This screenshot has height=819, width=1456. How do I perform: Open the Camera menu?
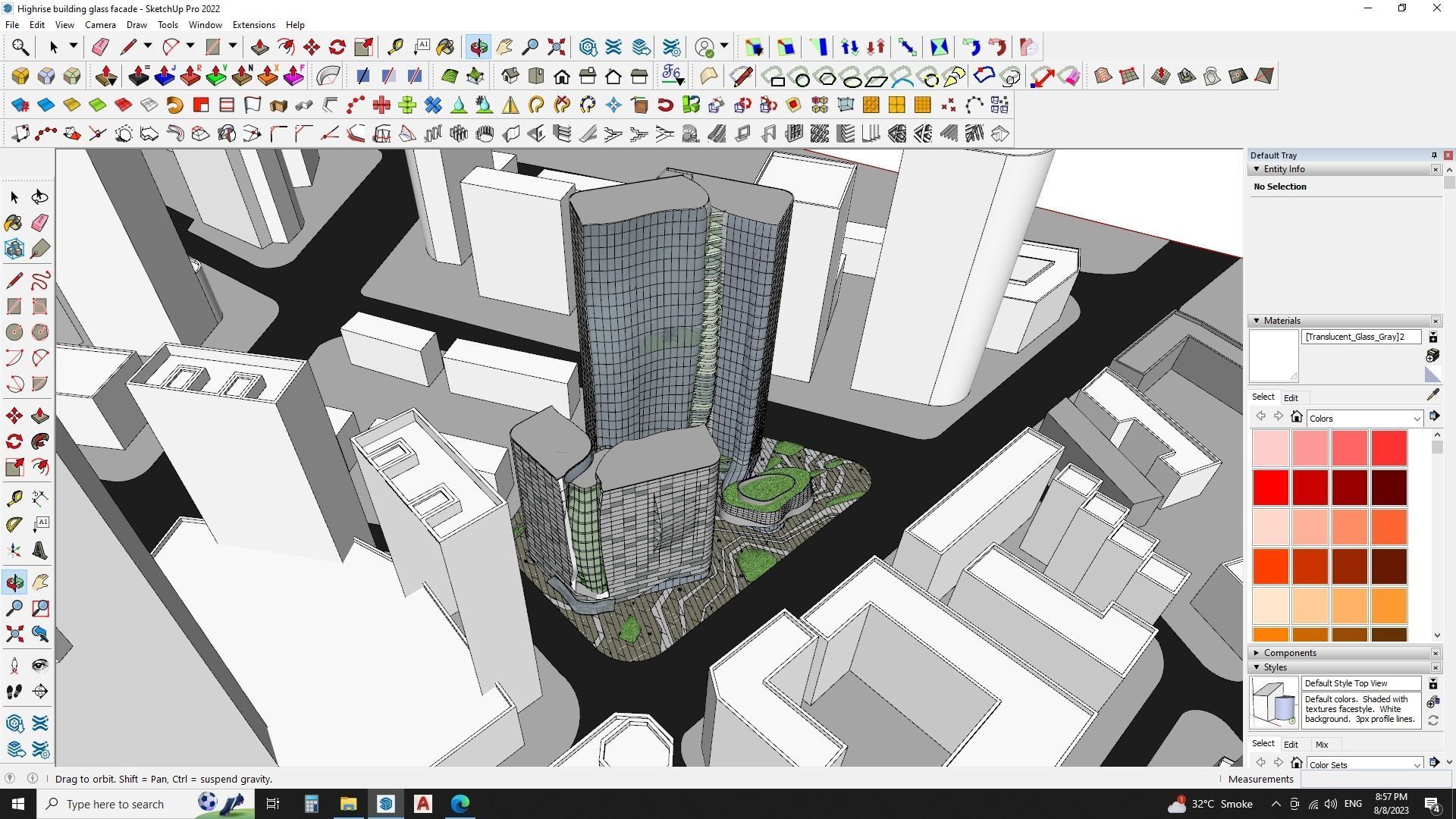(x=100, y=24)
